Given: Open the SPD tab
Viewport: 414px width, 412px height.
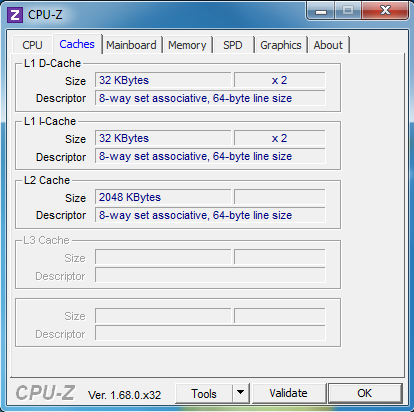Looking at the screenshot, I should pos(233,45).
